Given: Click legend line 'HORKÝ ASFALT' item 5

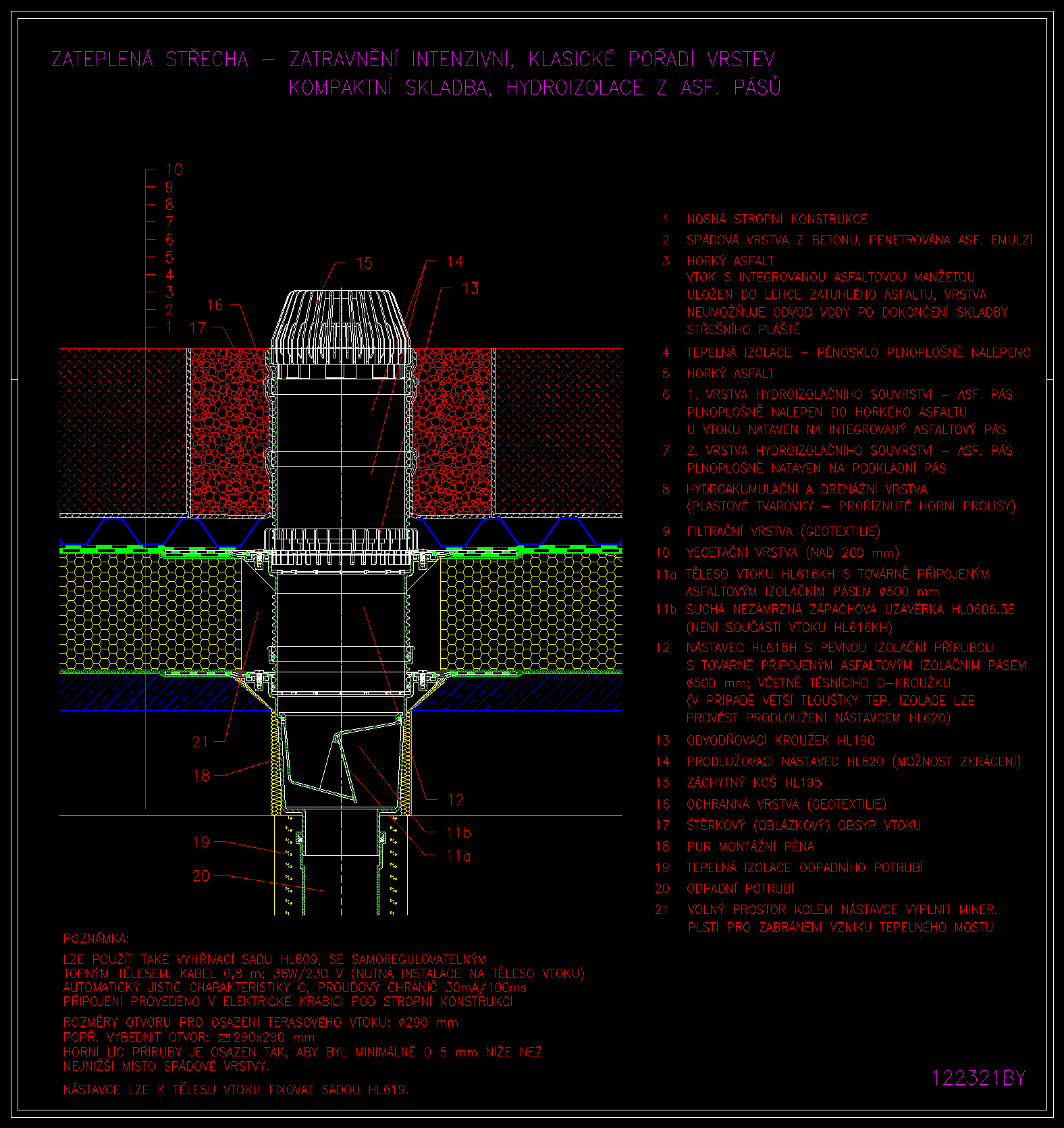Looking at the screenshot, I should pos(730,373).
